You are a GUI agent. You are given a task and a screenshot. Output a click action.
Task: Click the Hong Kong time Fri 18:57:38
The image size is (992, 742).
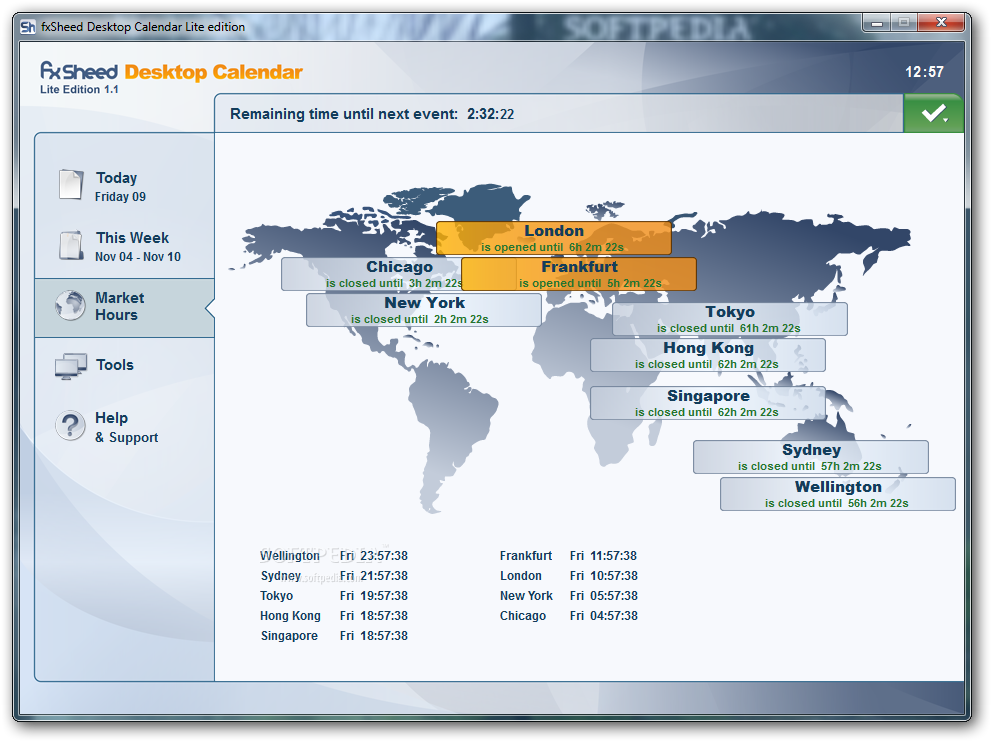tap(373, 616)
